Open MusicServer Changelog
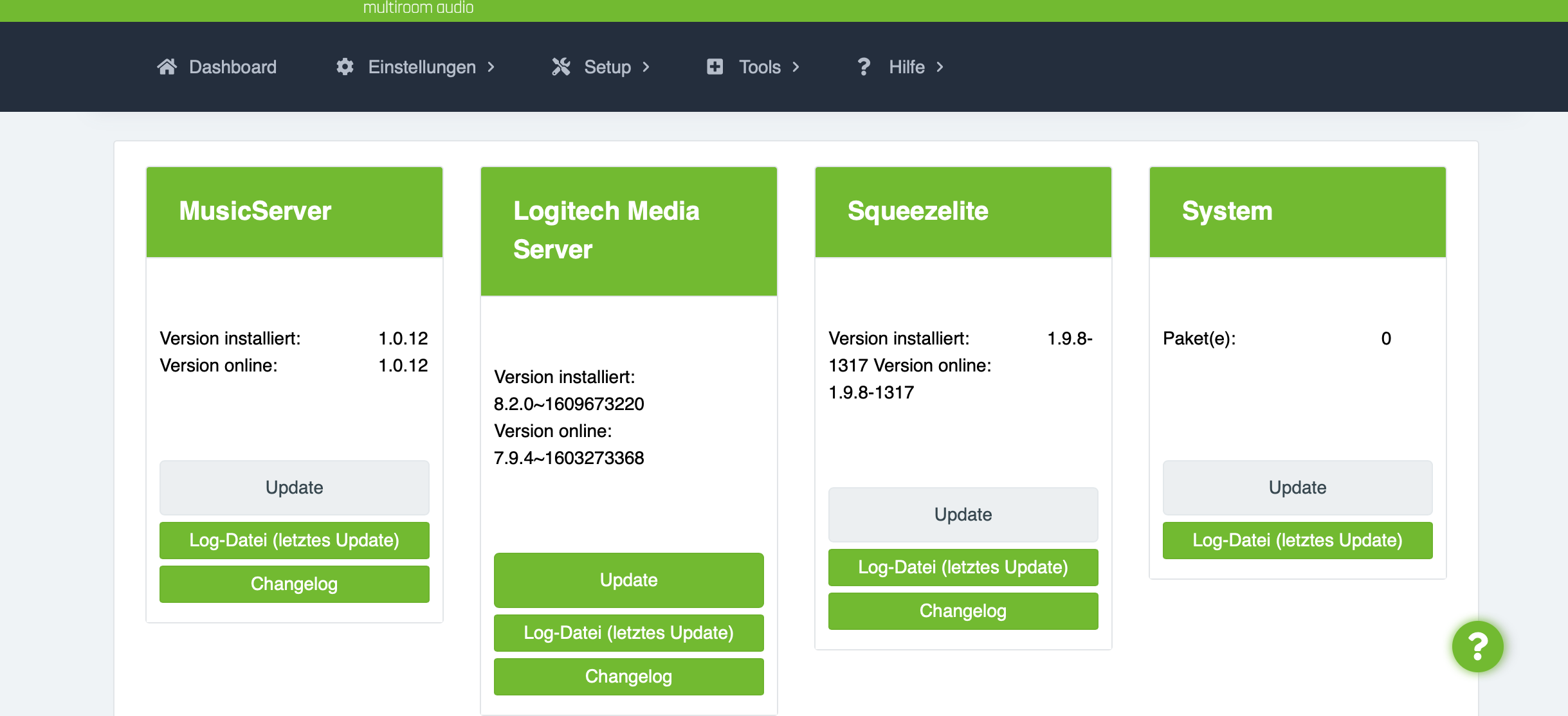Screen dimensions: 1568x716 point(294,584)
